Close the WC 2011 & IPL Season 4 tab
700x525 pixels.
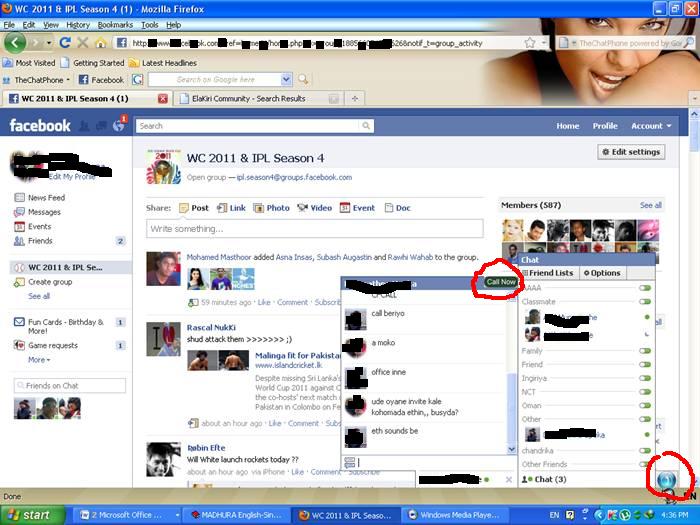click(163, 99)
